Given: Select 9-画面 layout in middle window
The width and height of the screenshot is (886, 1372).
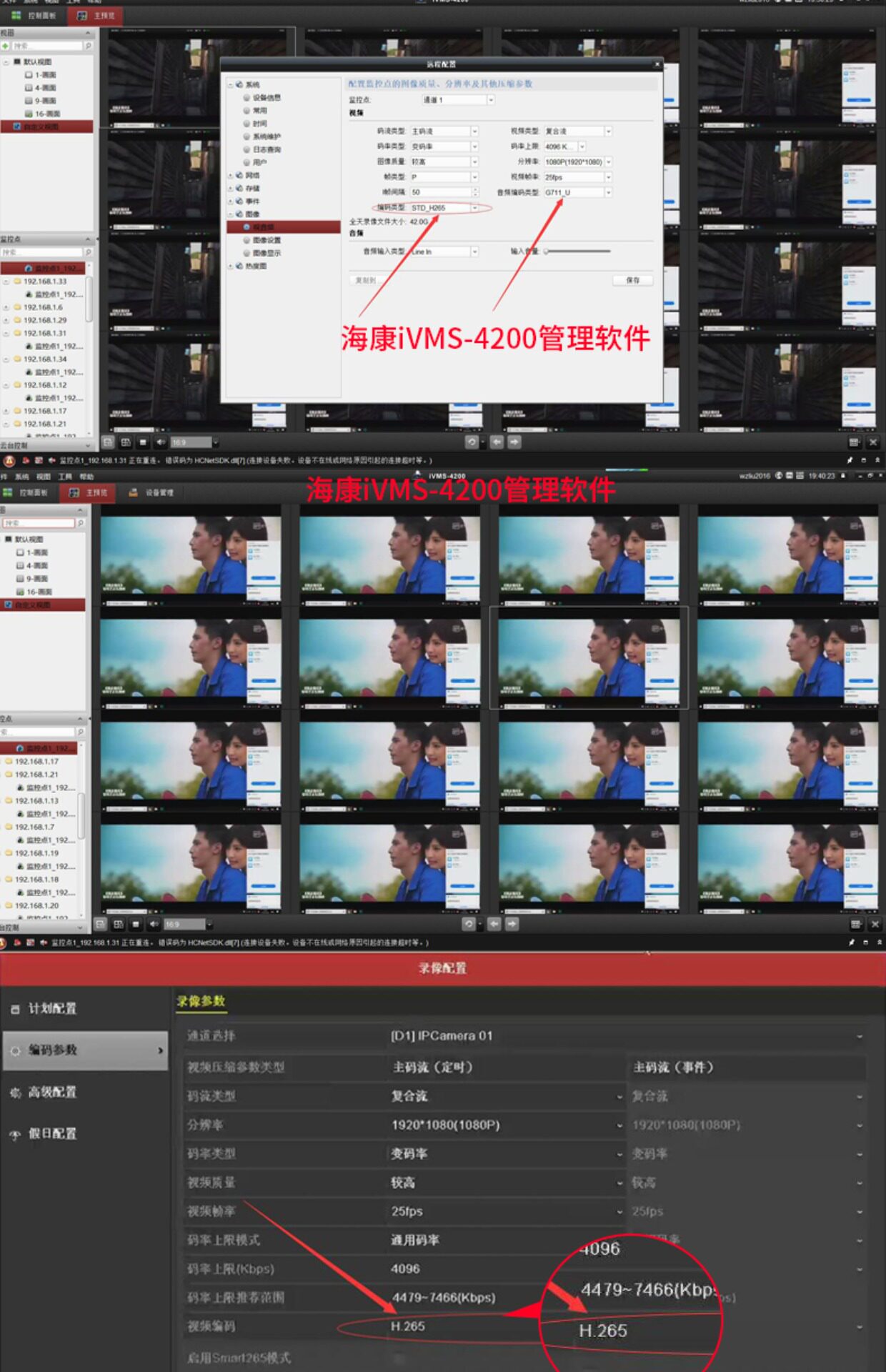Looking at the screenshot, I should pos(32,579).
